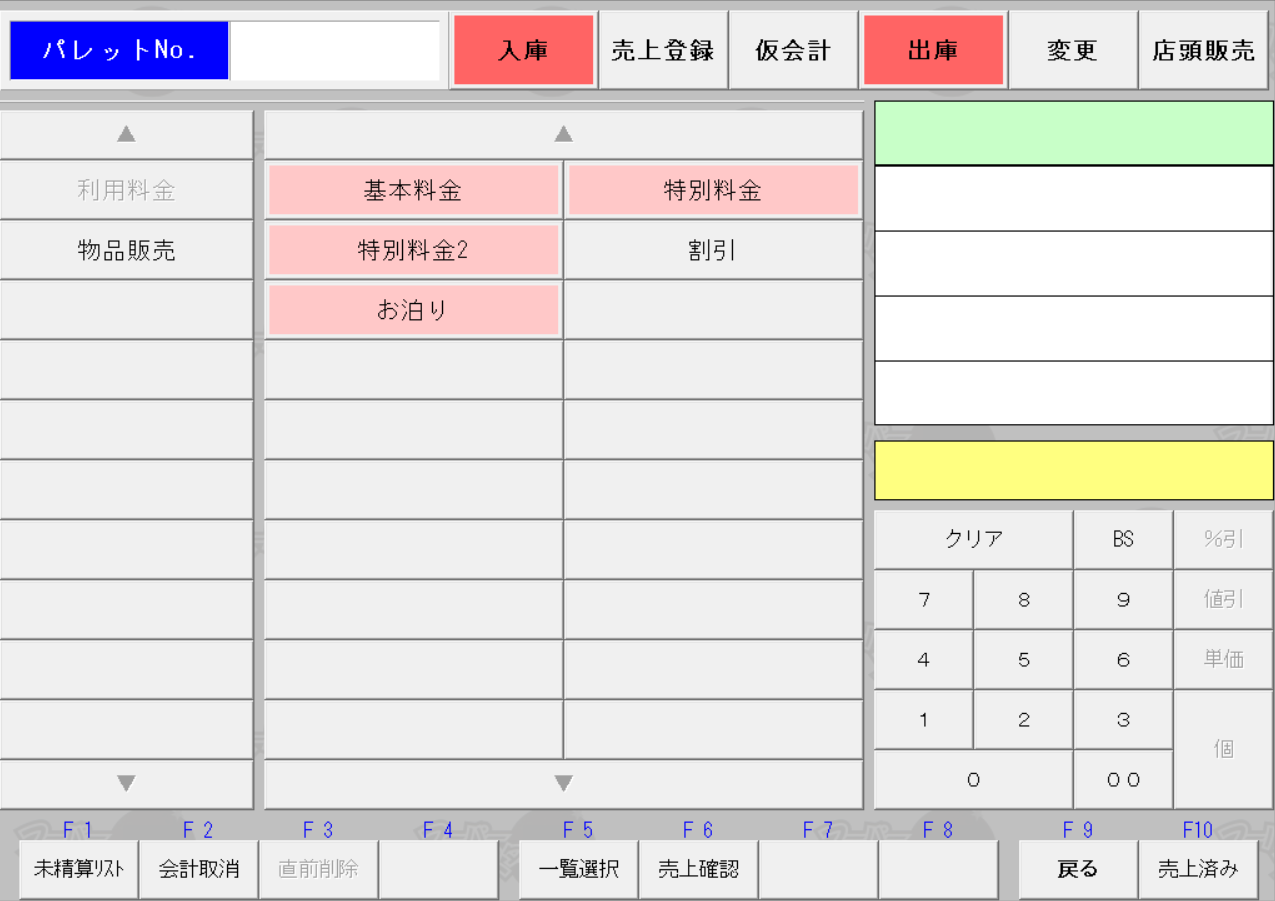
Task: Open 売上登録 mode
Action: point(663,50)
